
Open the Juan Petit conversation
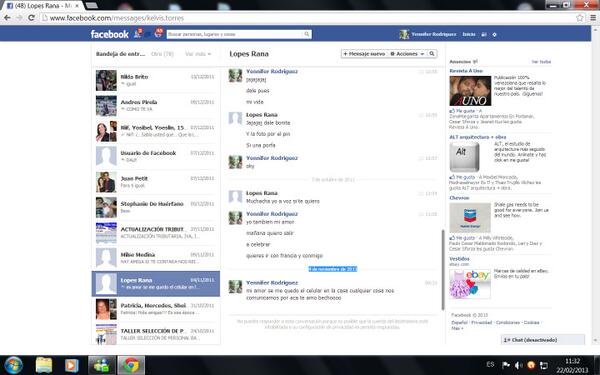tap(156, 182)
